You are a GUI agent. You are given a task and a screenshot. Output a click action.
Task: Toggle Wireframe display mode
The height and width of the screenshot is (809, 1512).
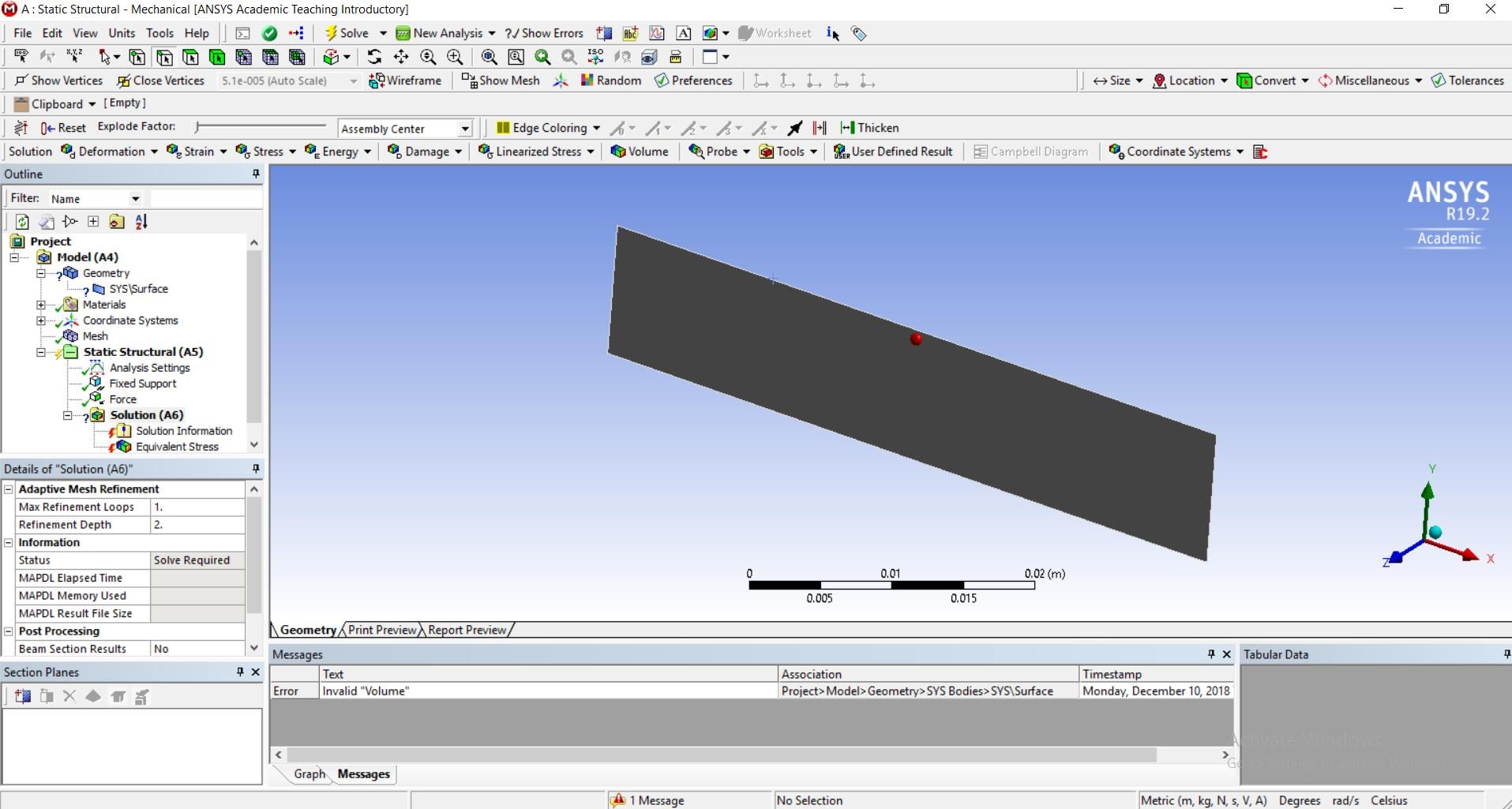pos(405,81)
